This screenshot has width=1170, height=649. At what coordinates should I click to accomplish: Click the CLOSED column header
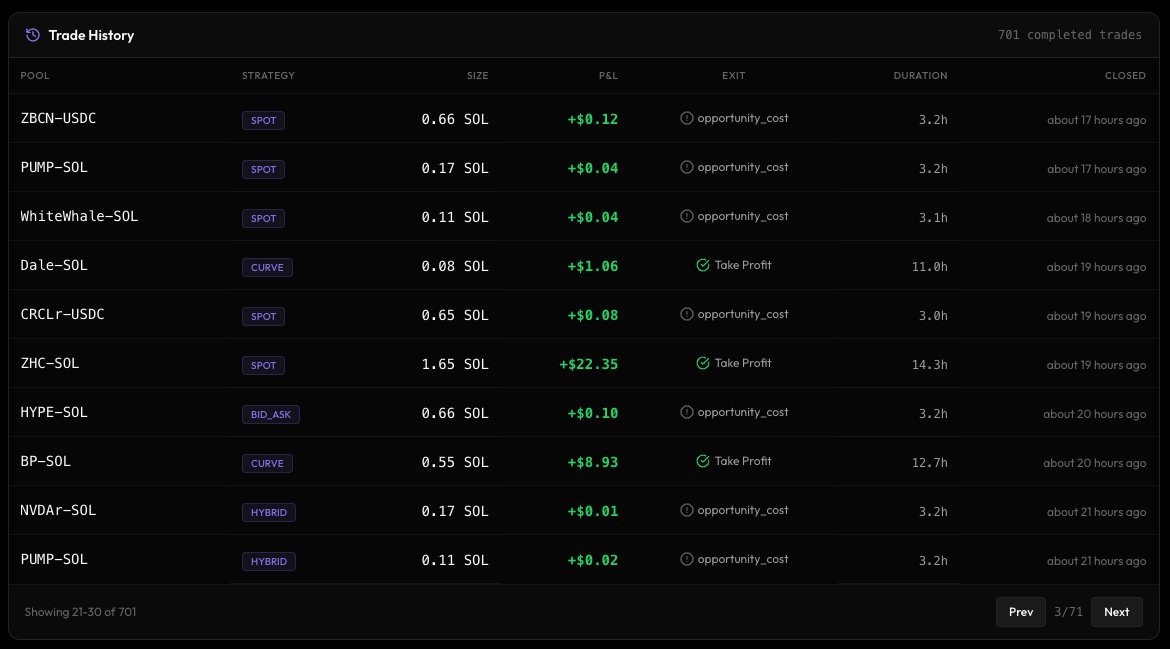pos(1125,75)
